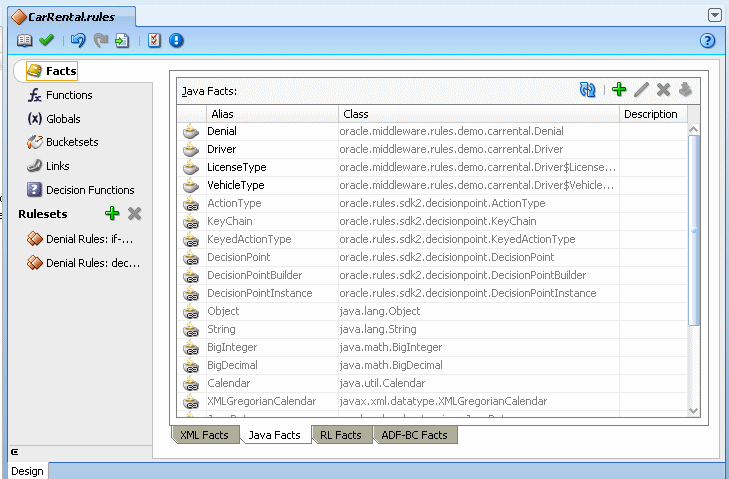Select the Java Facts tab
Image resolution: width=729 pixels, height=479 pixels.
pos(274,435)
